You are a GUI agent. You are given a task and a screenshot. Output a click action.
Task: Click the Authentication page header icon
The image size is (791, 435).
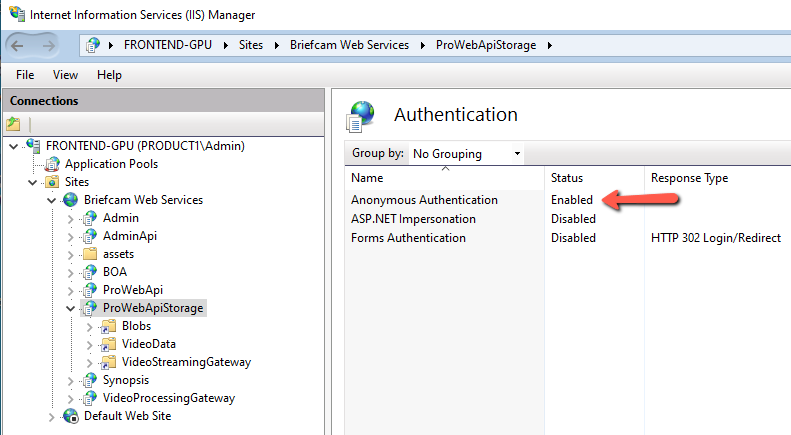pyautogui.click(x=361, y=116)
